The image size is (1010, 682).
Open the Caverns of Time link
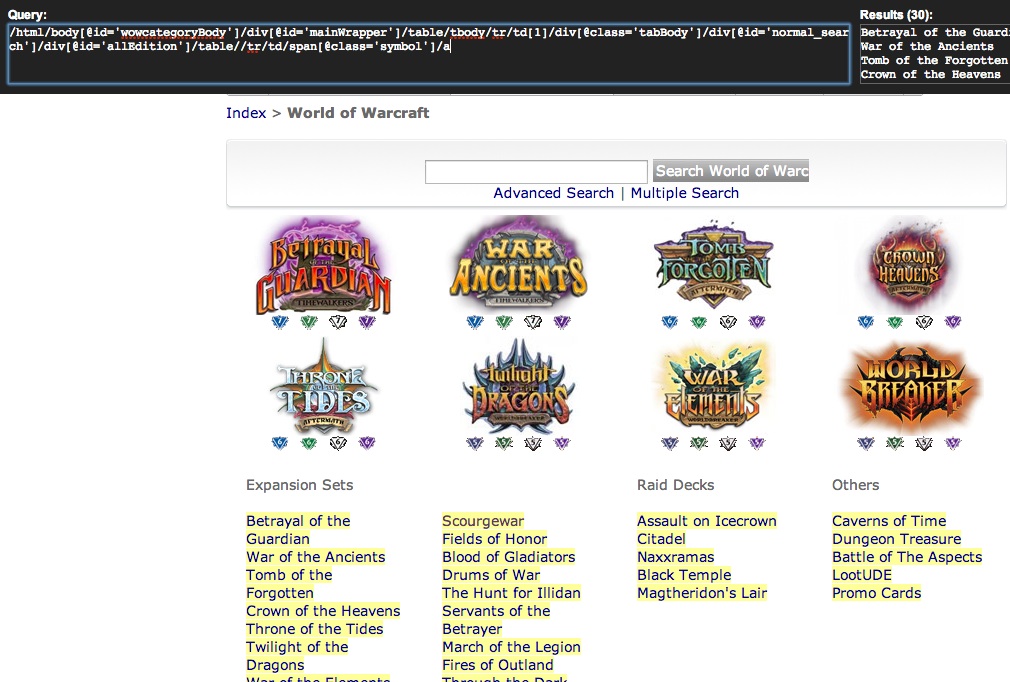pyautogui.click(x=888, y=521)
